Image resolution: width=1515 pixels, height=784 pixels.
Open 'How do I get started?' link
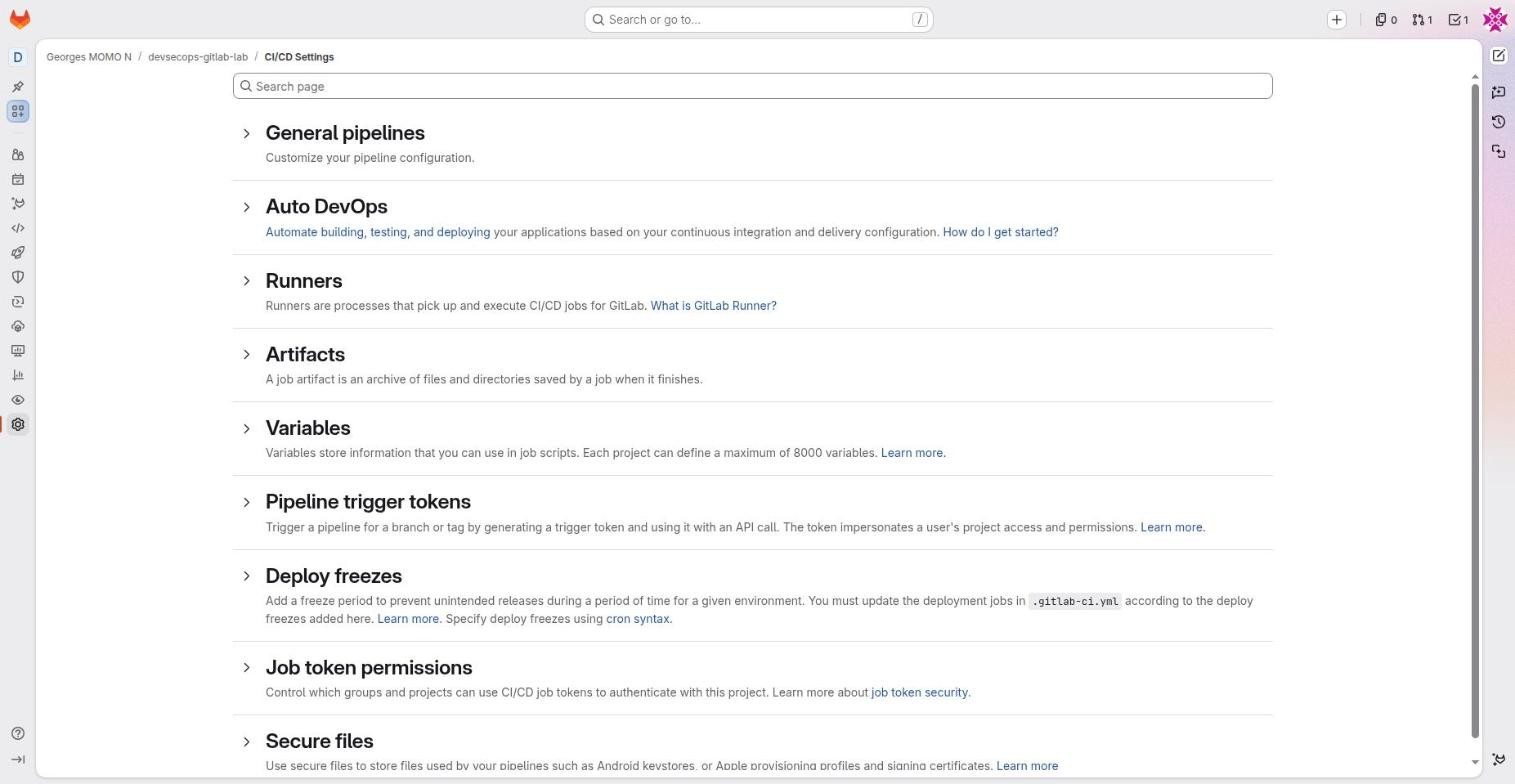[x=1000, y=232]
